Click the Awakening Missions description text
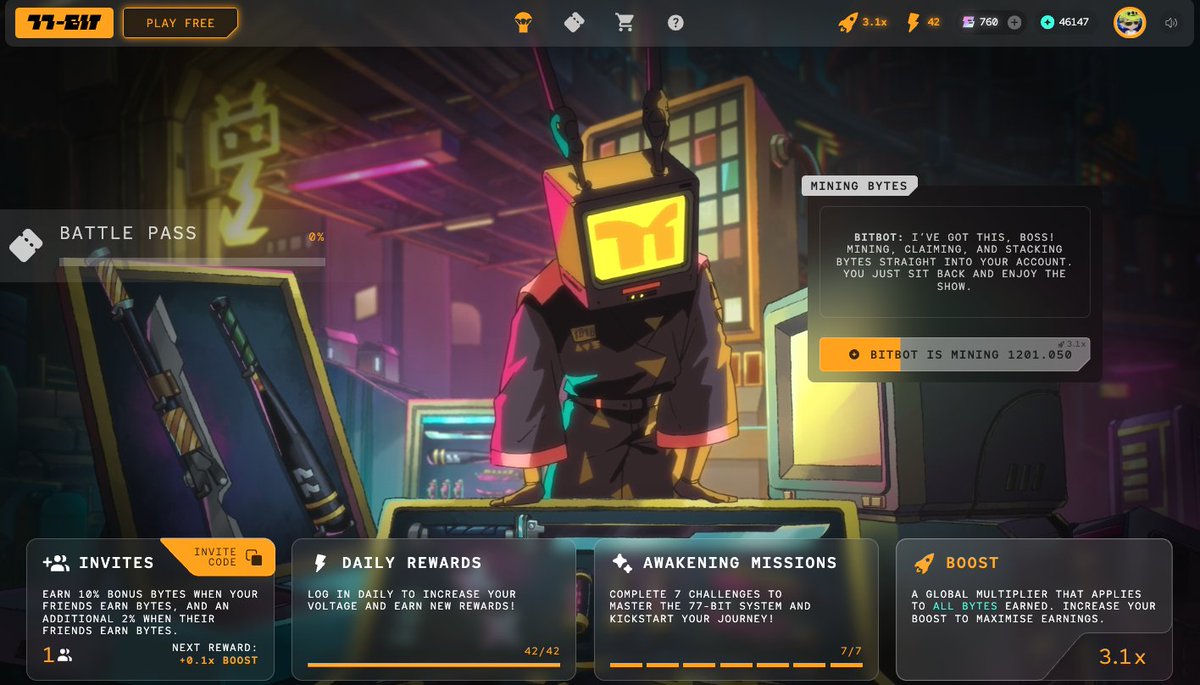 (711, 606)
